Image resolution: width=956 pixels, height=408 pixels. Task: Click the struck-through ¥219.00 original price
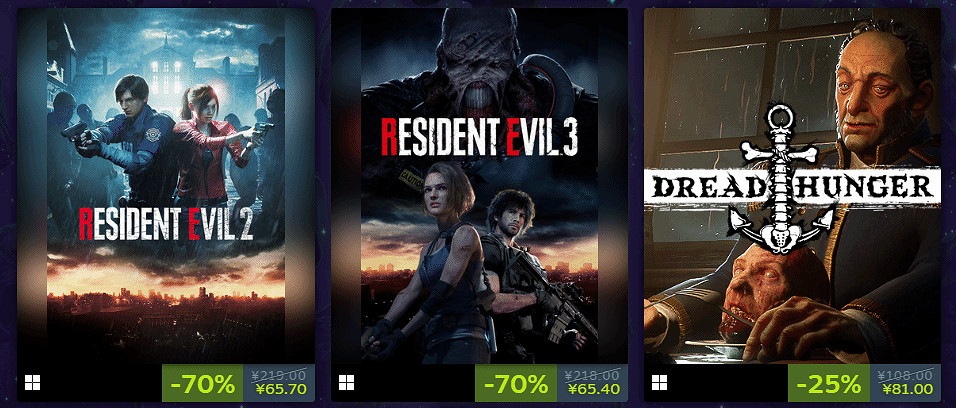pyautogui.click(x=281, y=376)
